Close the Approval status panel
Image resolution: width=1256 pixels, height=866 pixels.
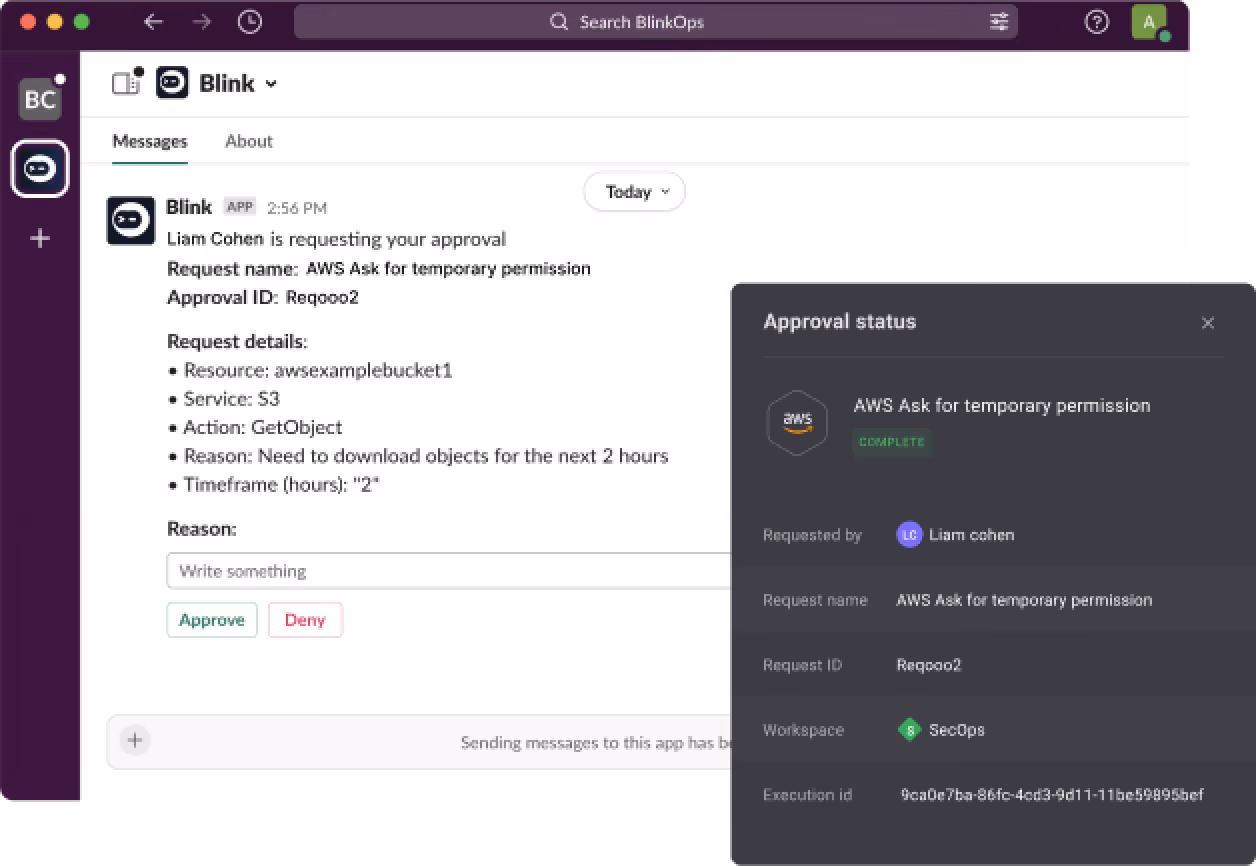[x=1208, y=323]
